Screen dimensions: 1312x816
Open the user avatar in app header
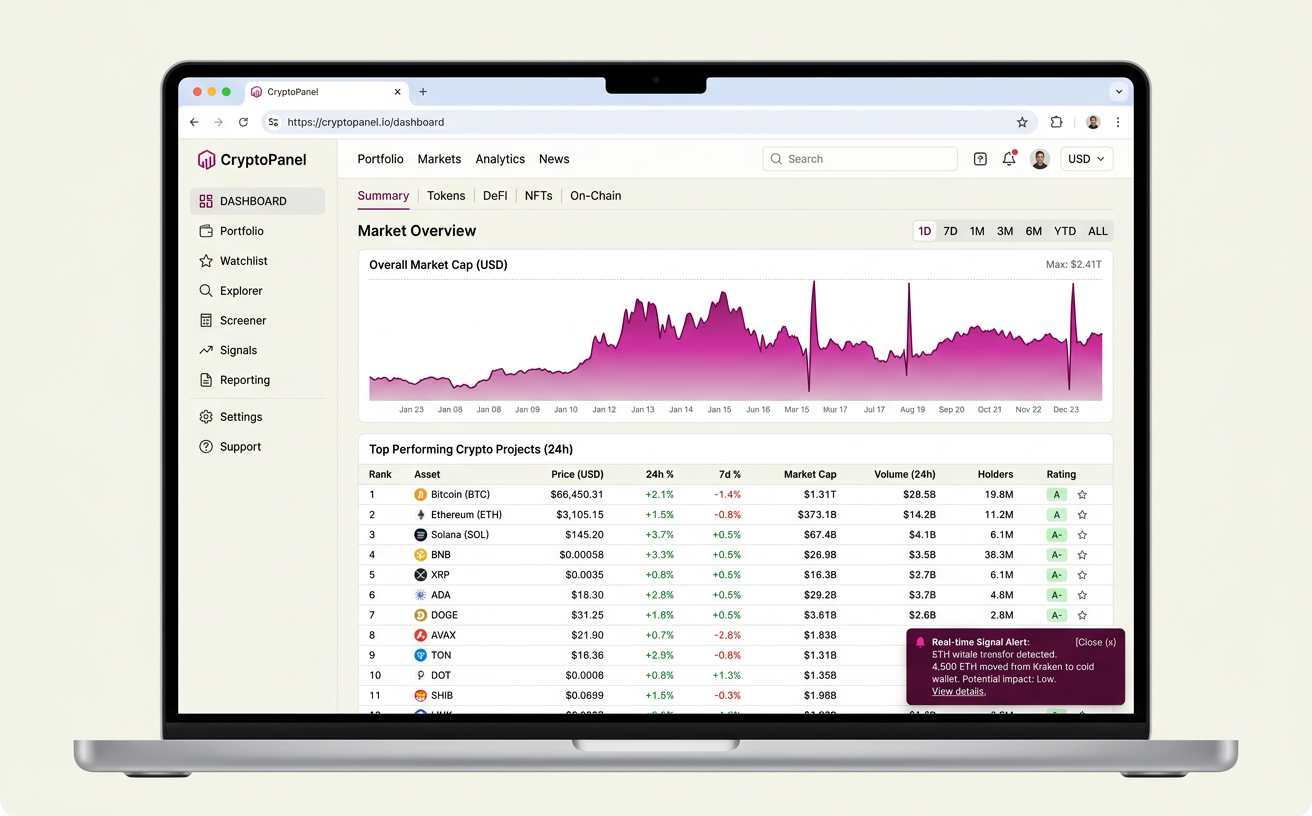coord(1040,159)
